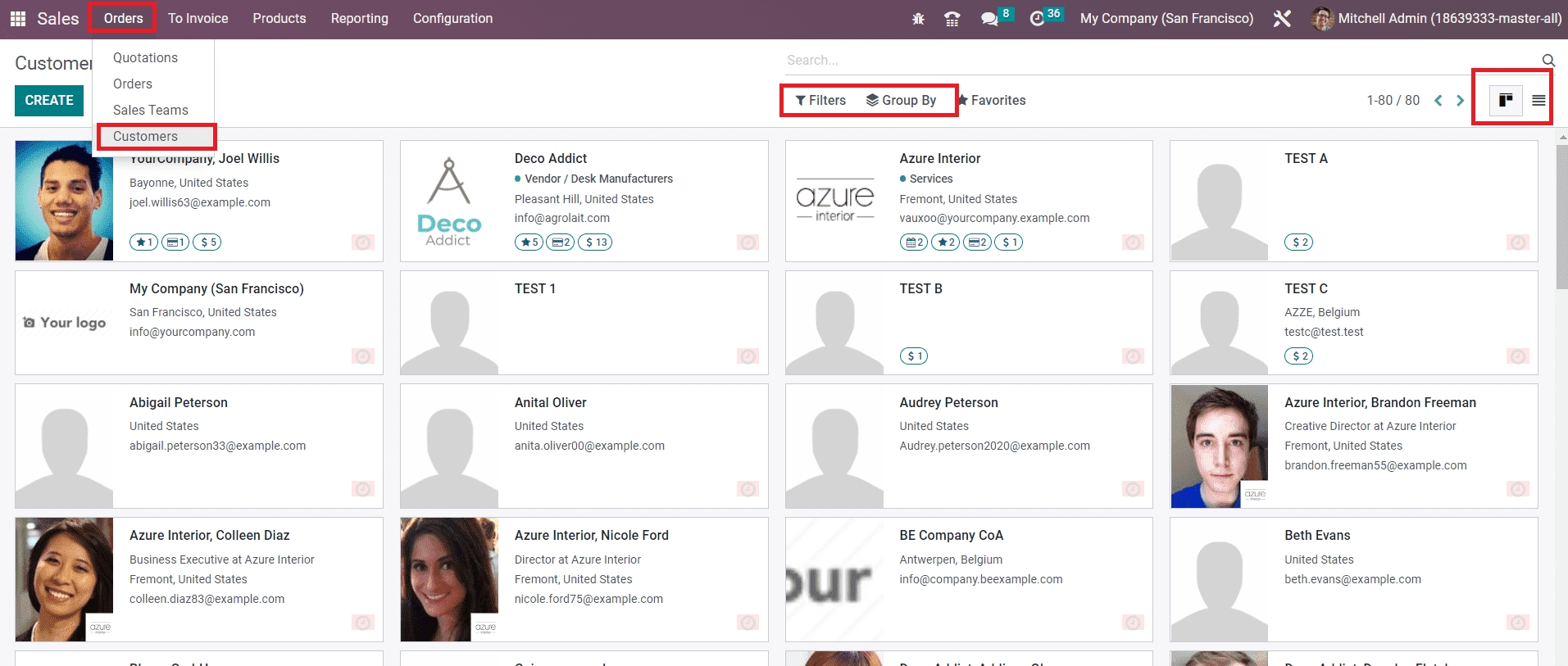Screen dimensions: 1568x666
Task: Click the wrench tools icon in navbar
Action: pos(1282,19)
